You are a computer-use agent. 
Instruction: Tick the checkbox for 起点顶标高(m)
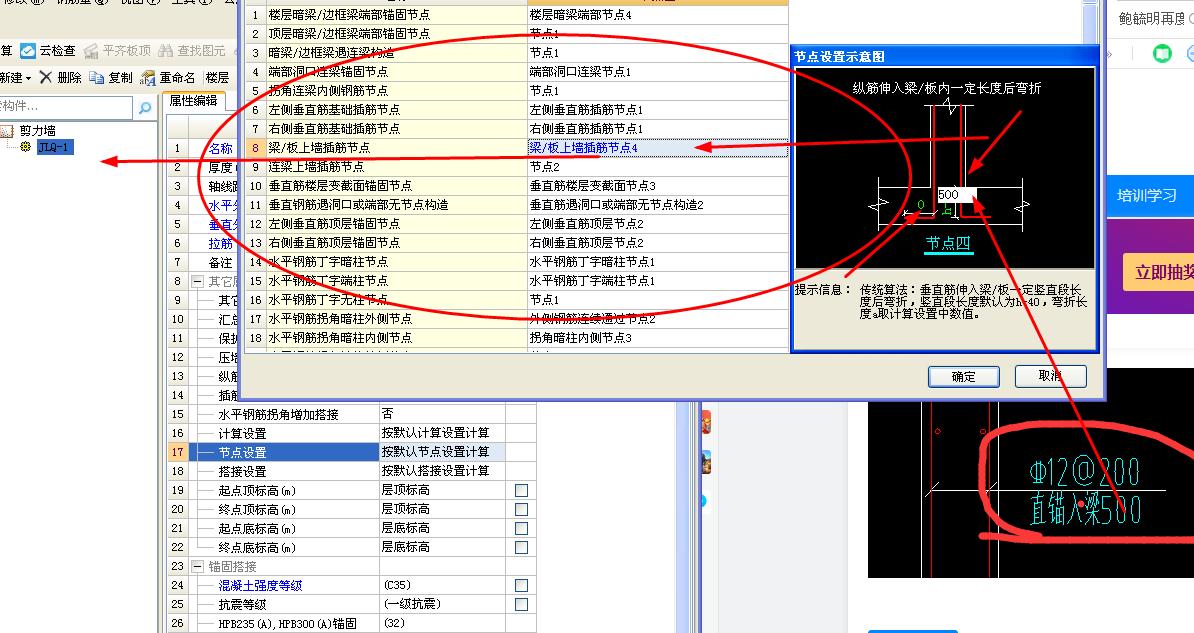tap(522, 491)
